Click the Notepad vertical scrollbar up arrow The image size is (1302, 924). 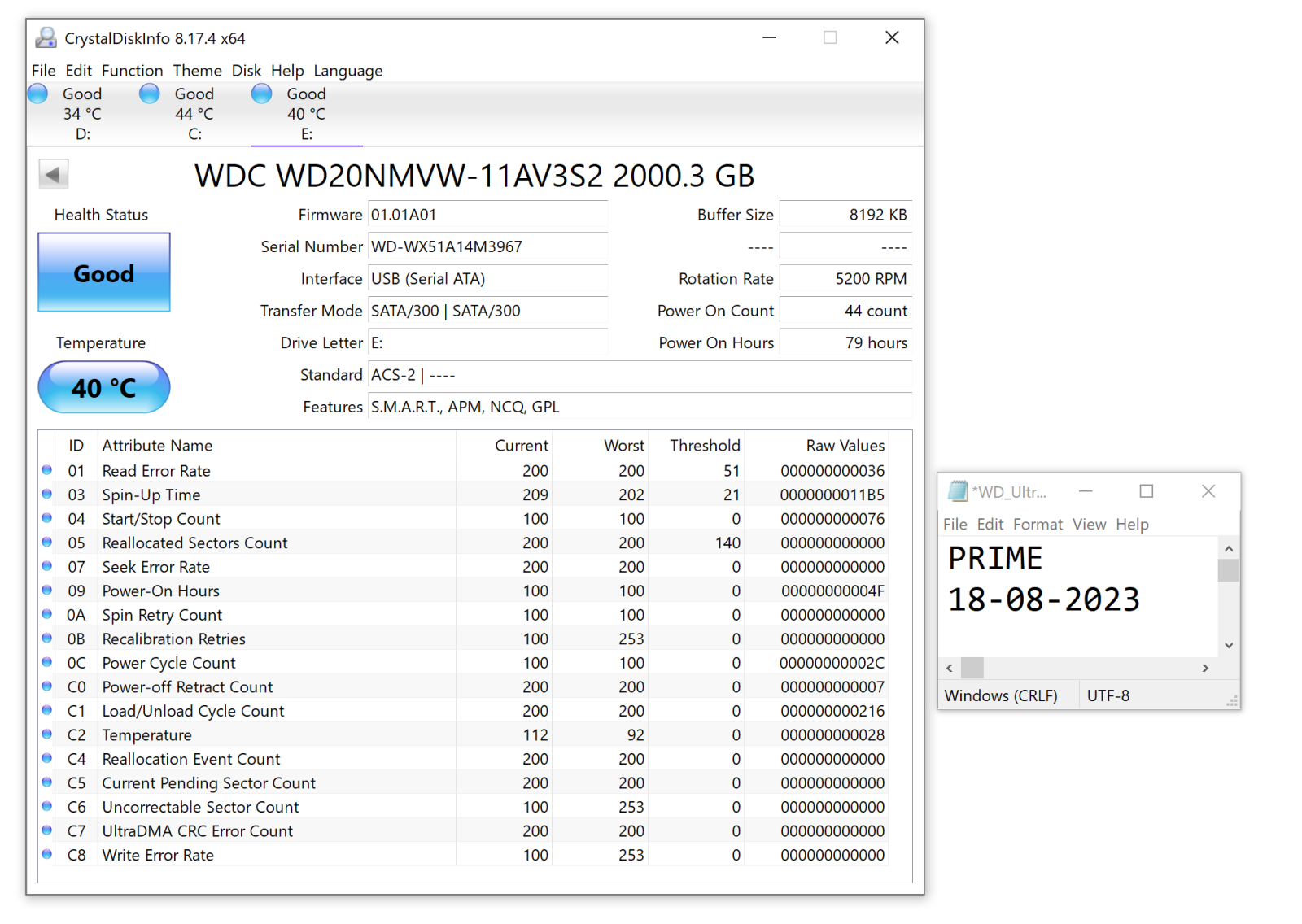[1229, 549]
